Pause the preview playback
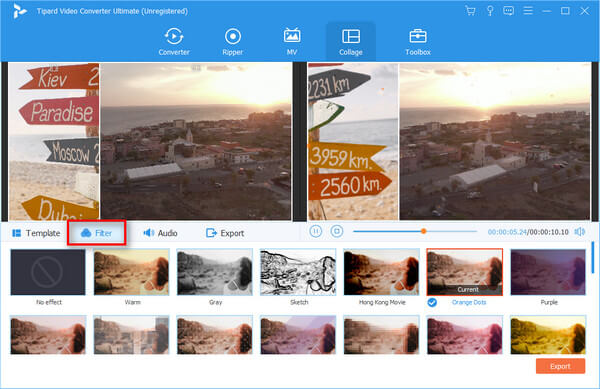The height and width of the screenshot is (389, 600). pyautogui.click(x=316, y=231)
